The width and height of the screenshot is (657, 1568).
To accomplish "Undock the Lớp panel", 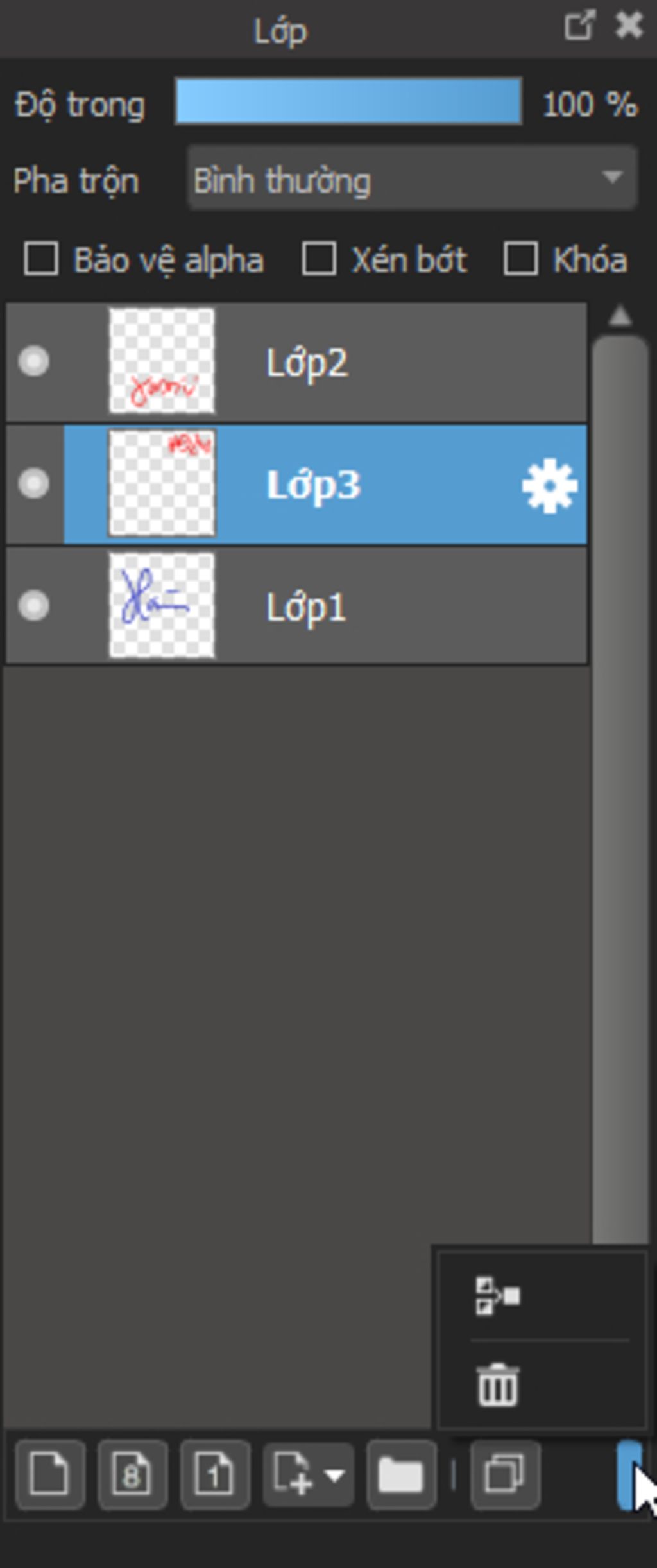I will tap(579, 26).
